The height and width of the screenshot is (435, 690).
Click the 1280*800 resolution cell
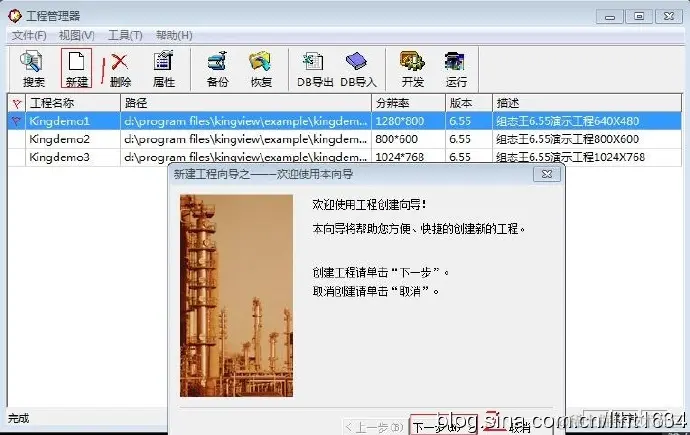click(408, 121)
